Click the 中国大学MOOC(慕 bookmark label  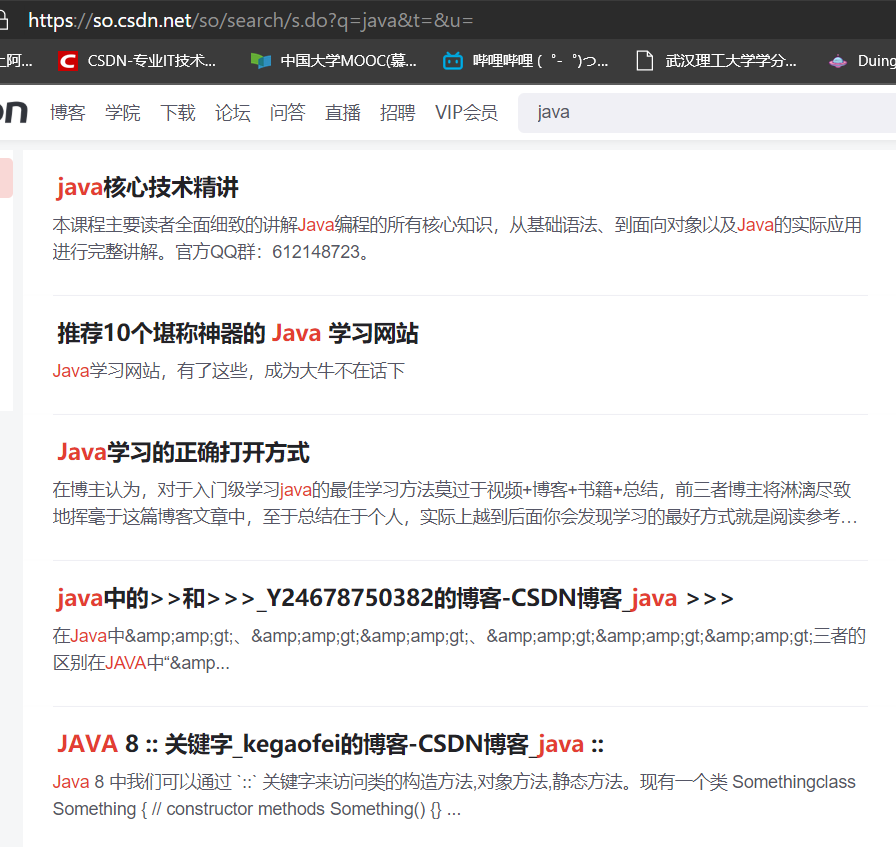349,61
